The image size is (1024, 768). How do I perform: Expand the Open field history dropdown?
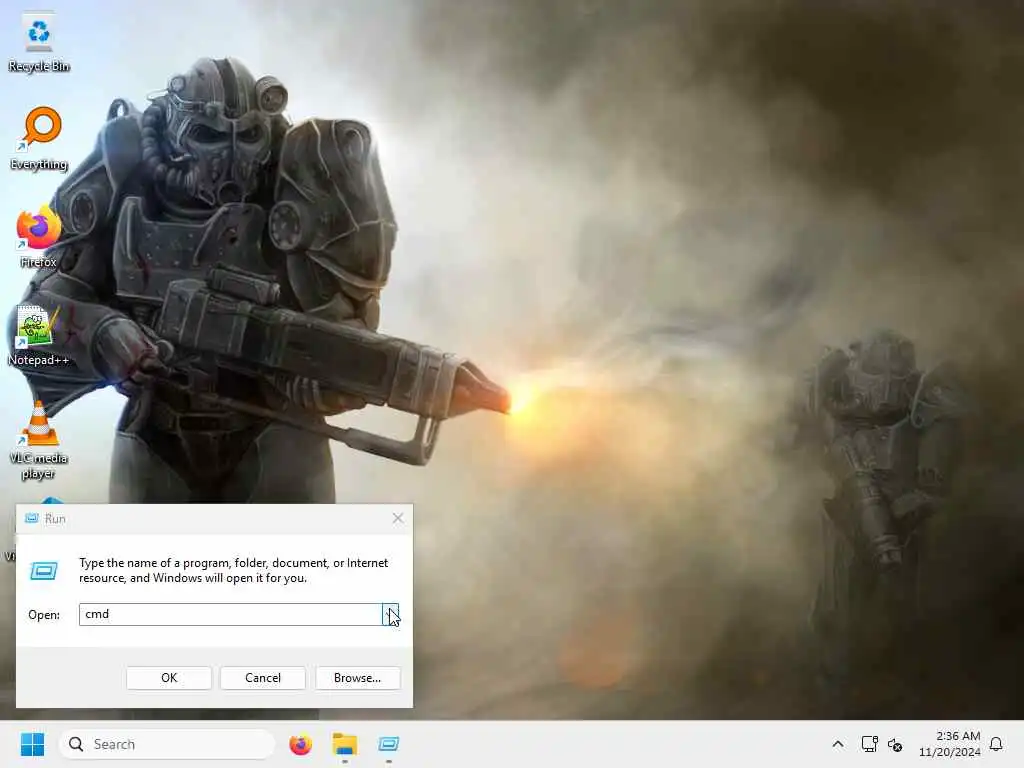click(x=391, y=615)
